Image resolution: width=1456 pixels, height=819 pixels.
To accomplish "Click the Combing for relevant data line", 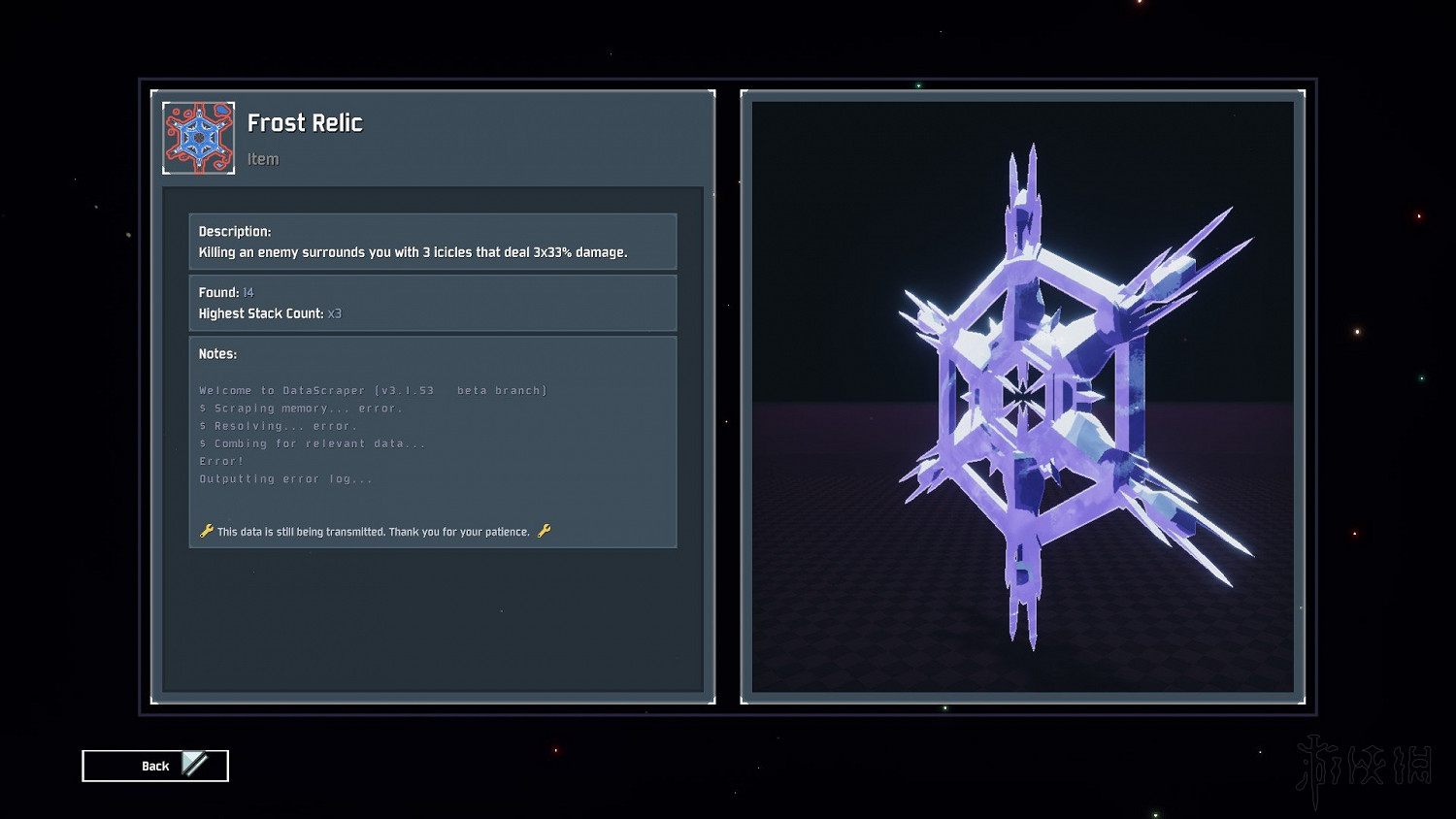I will coord(312,443).
